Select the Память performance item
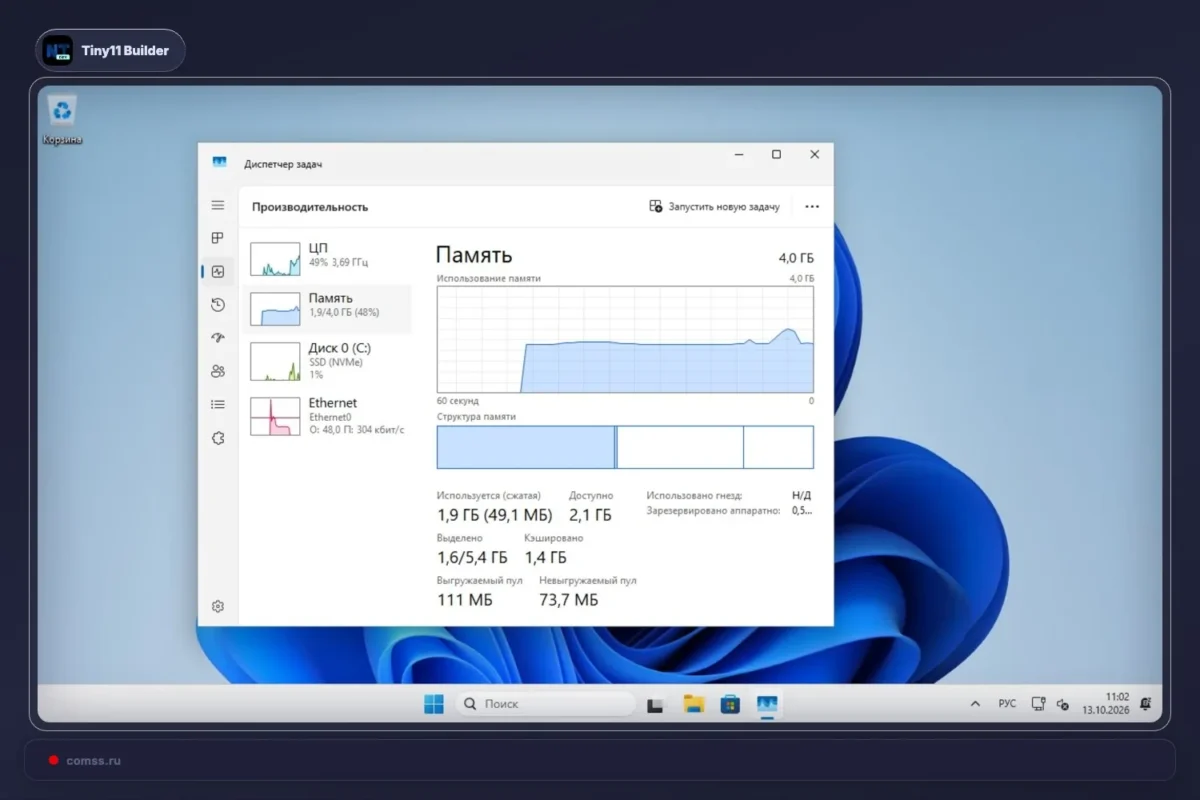Viewport: 1200px width, 800px height. pyautogui.click(x=327, y=308)
